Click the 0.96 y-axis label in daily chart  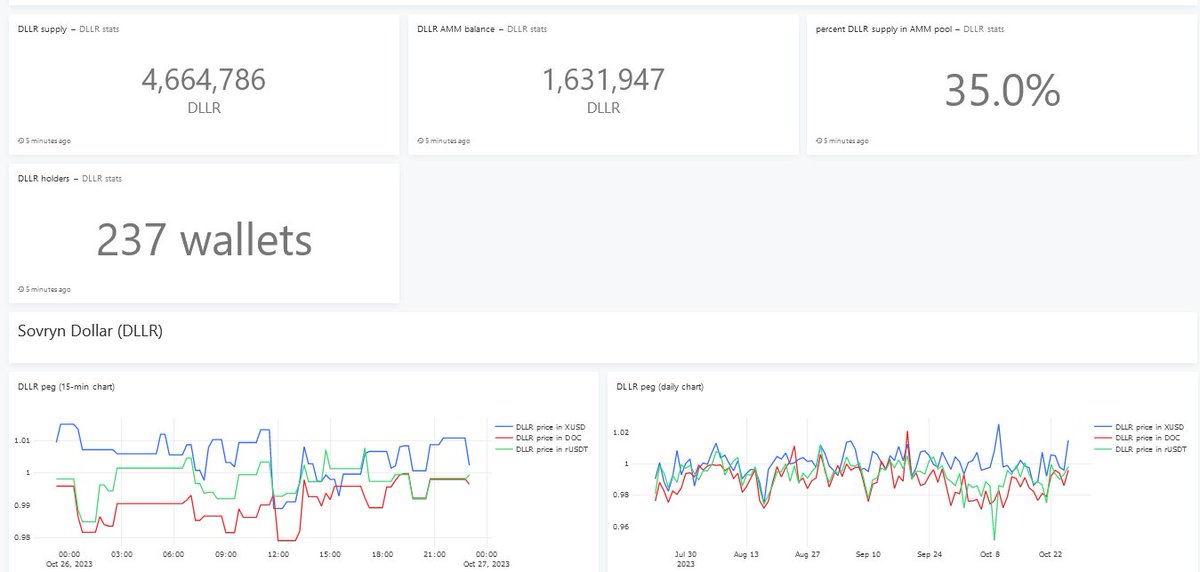pos(622,526)
